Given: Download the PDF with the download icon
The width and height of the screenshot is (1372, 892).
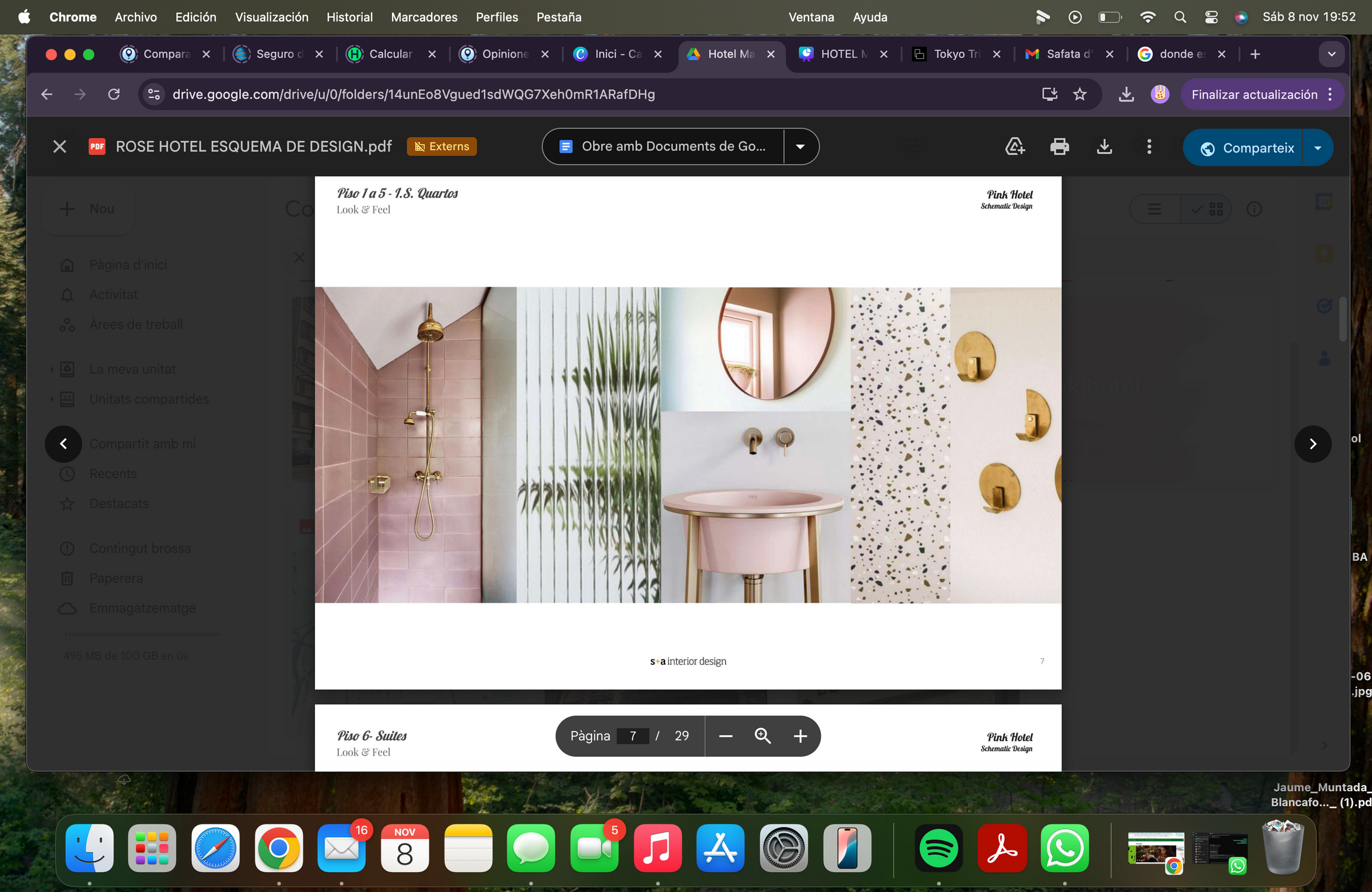Looking at the screenshot, I should pyautogui.click(x=1104, y=147).
